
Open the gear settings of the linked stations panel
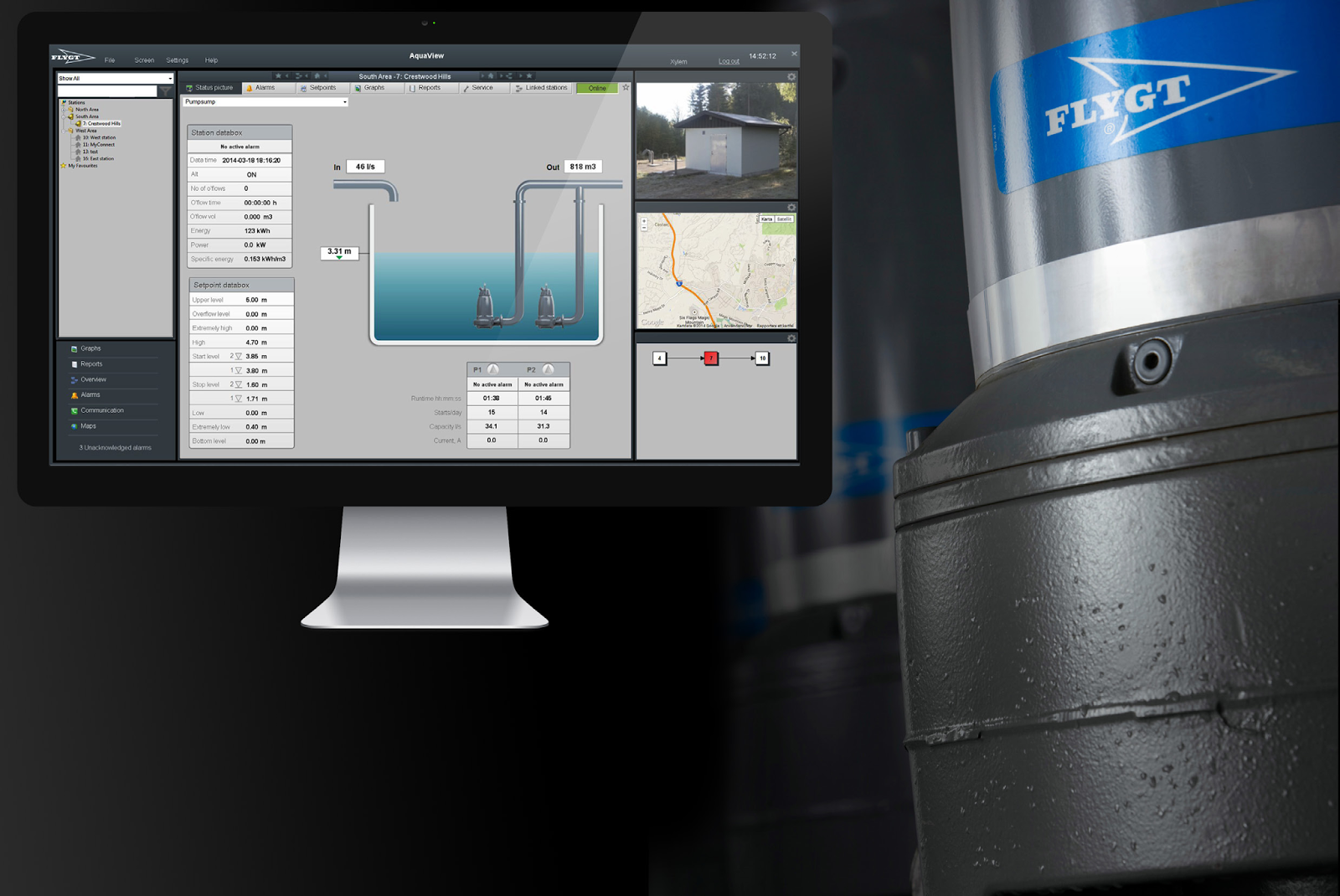pos(791,338)
